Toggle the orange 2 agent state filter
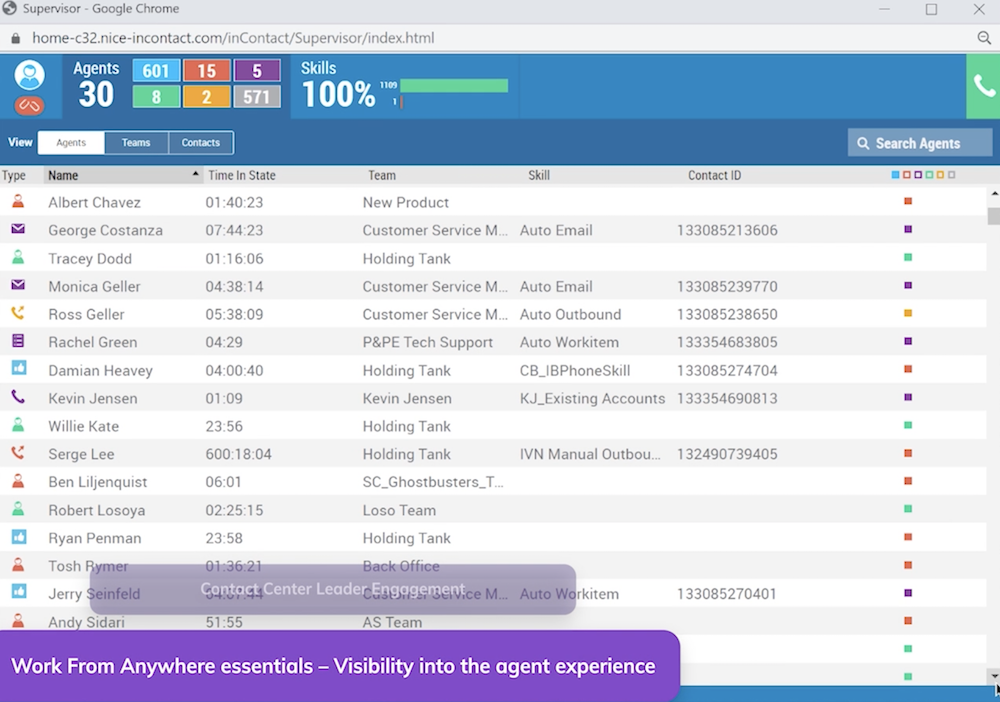Image resolution: width=1000 pixels, height=702 pixels. click(x=207, y=96)
